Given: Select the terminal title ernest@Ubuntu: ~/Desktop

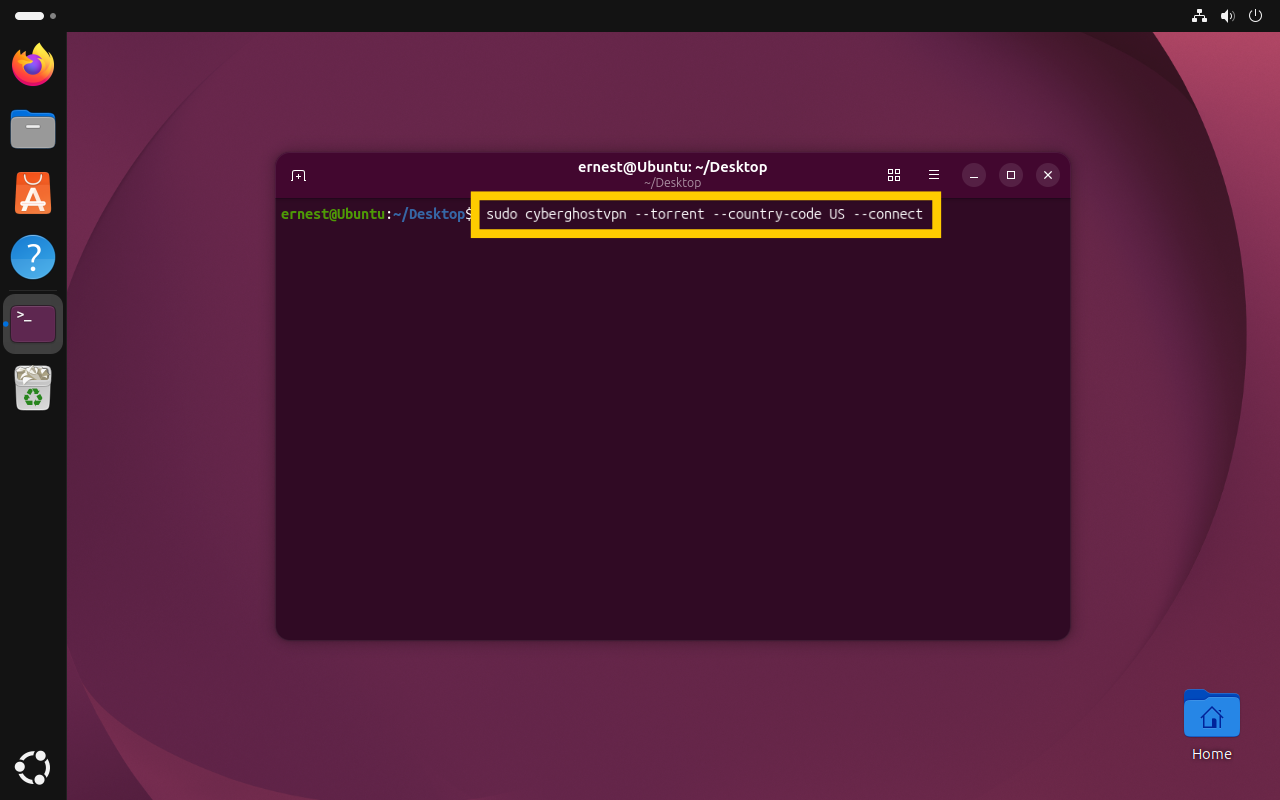Looking at the screenshot, I should (x=672, y=167).
